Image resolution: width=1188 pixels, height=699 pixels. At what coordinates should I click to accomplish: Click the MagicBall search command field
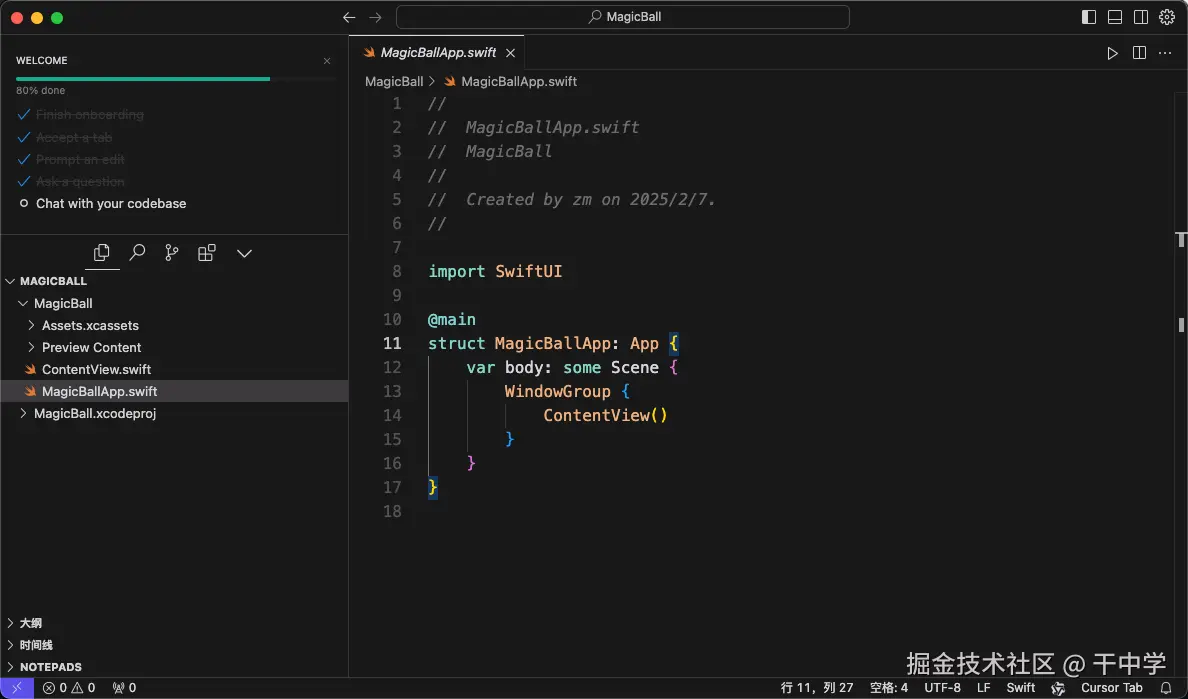623,17
